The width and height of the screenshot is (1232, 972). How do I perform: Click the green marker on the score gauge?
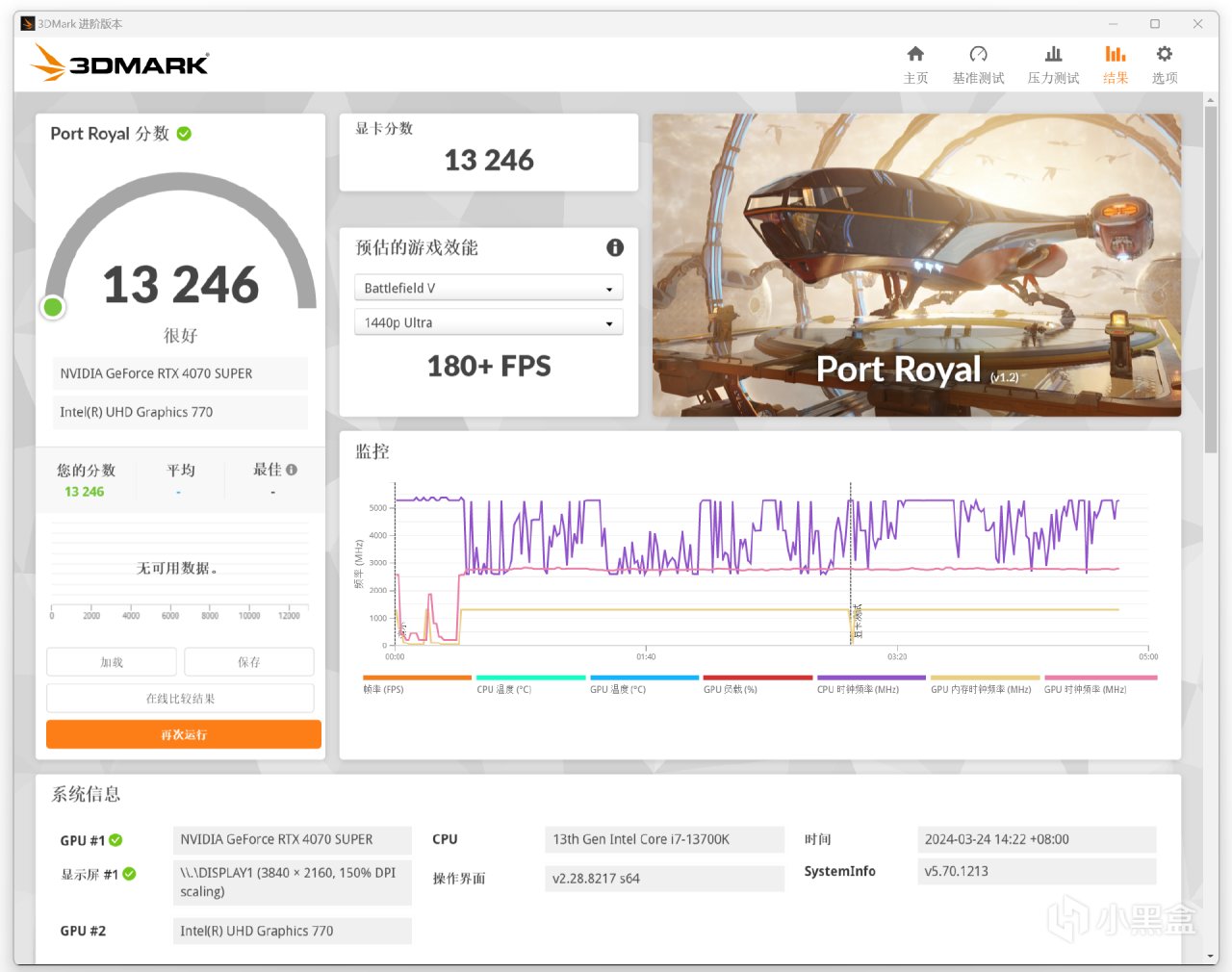pyautogui.click(x=53, y=307)
